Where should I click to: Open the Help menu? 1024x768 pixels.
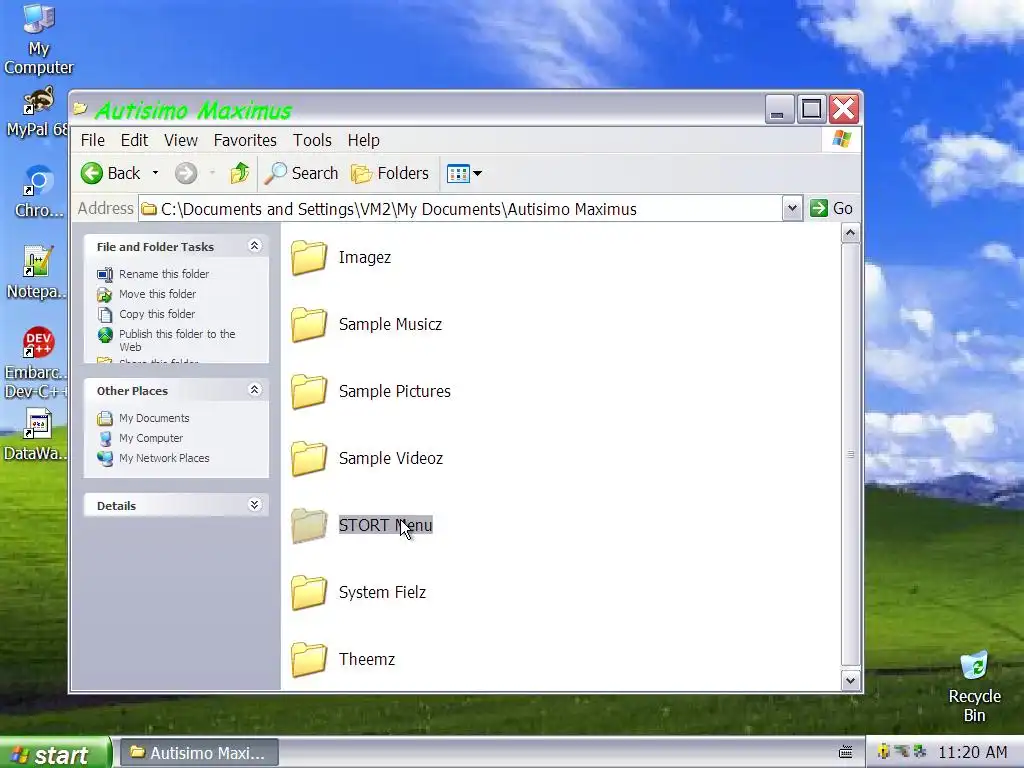(364, 140)
